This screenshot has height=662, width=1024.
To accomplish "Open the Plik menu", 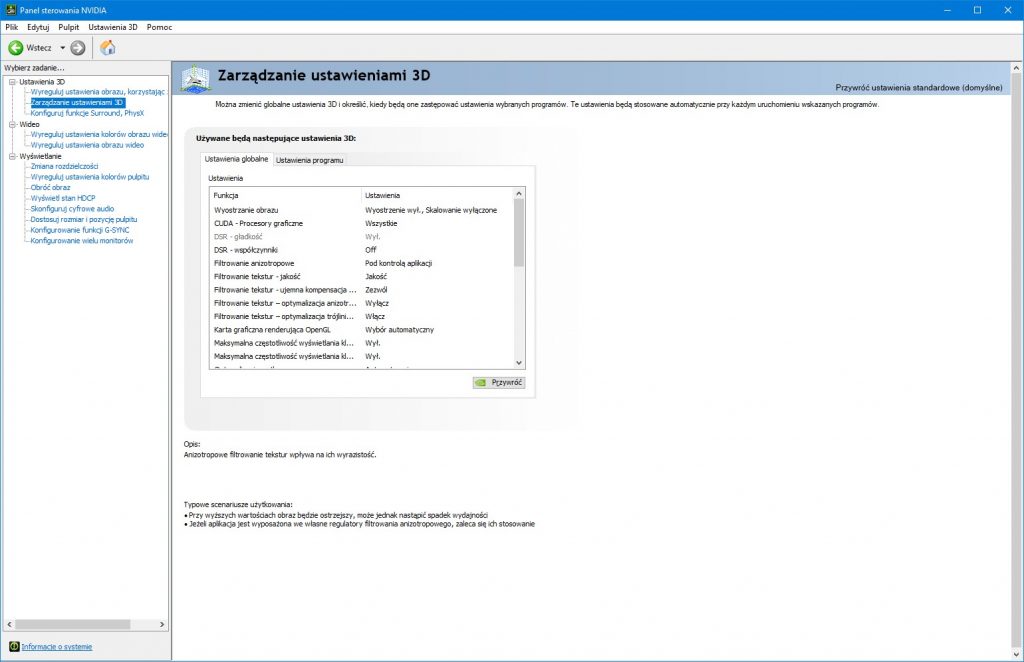I will click(12, 27).
